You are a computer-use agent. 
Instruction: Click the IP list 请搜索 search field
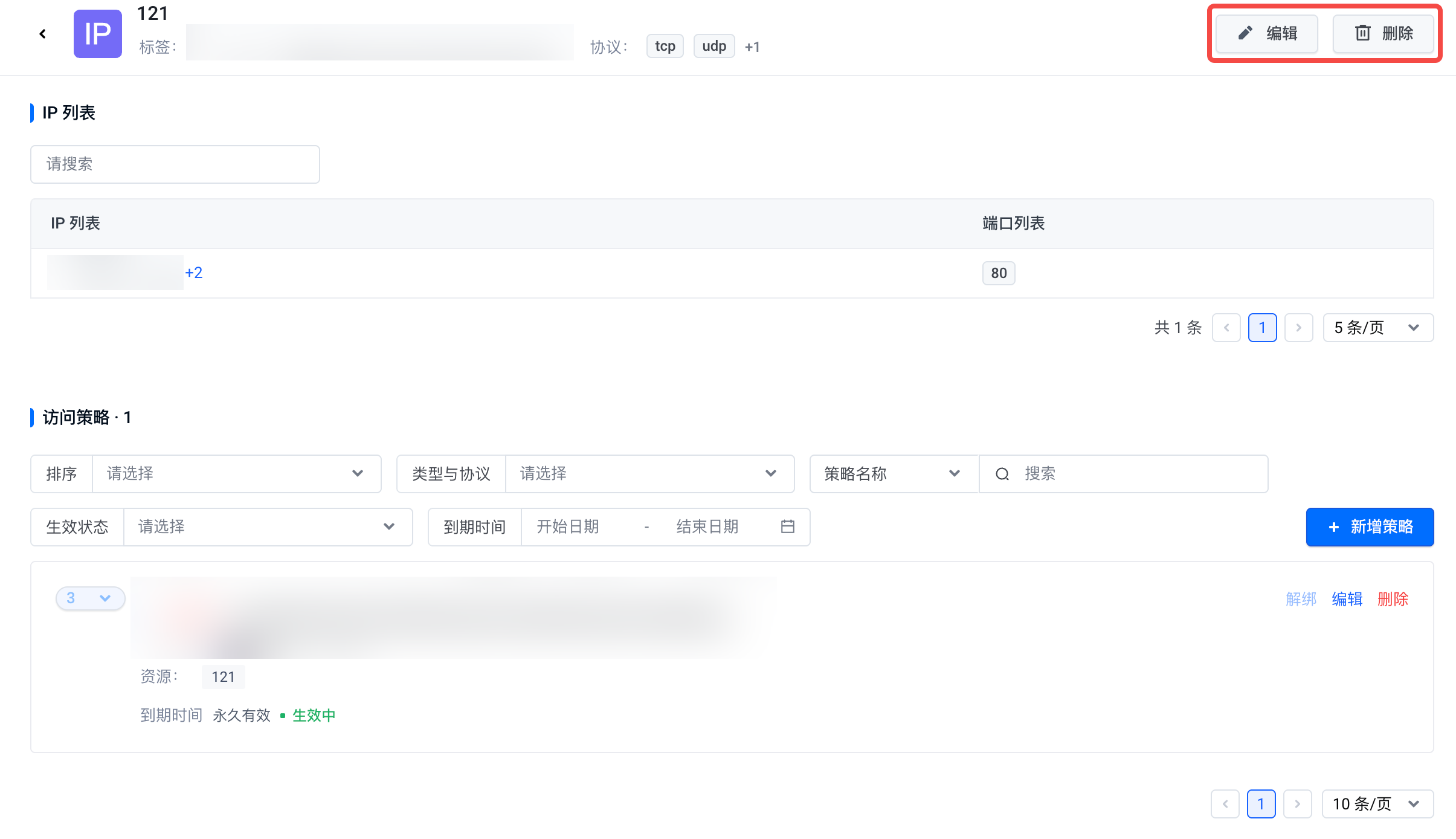[175, 164]
